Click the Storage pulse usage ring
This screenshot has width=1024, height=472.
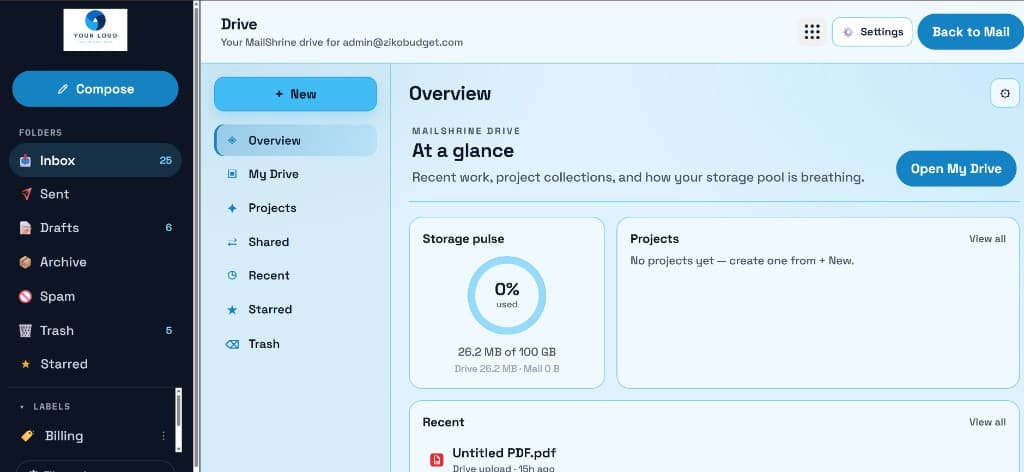pyautogui.click(x=507, y=296)
